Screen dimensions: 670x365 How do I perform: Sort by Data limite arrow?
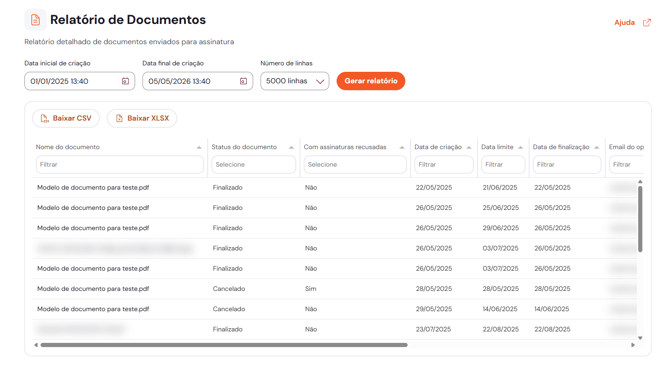point(520,147)
